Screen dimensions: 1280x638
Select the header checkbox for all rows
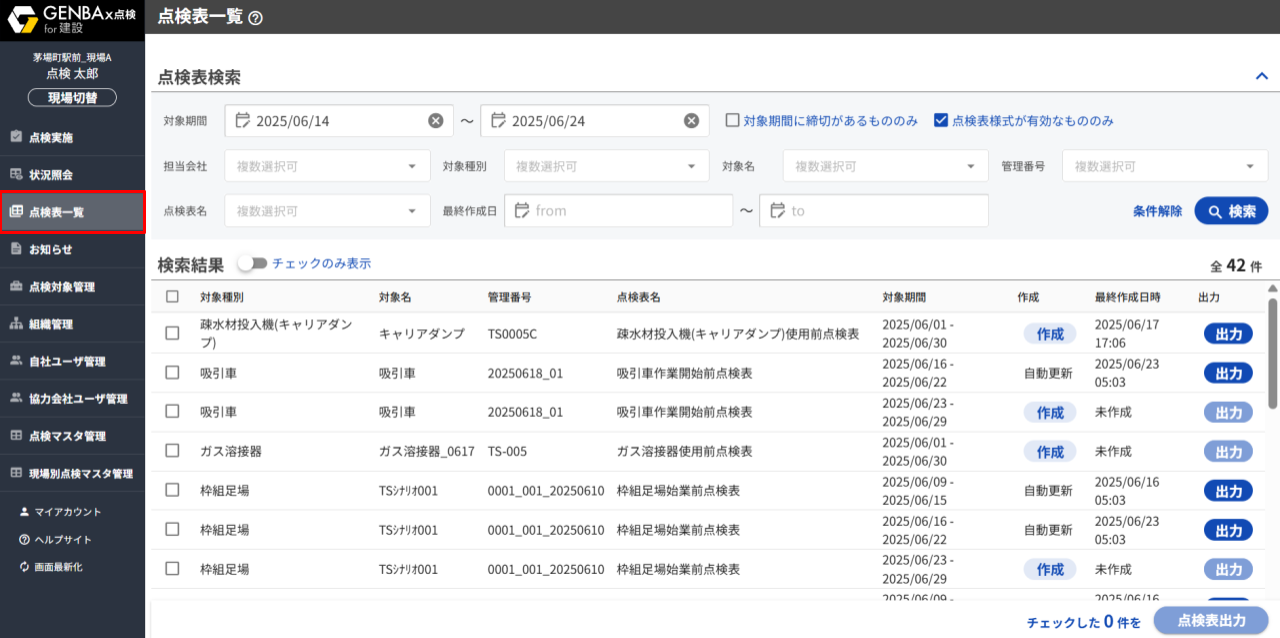click(172, 297)
